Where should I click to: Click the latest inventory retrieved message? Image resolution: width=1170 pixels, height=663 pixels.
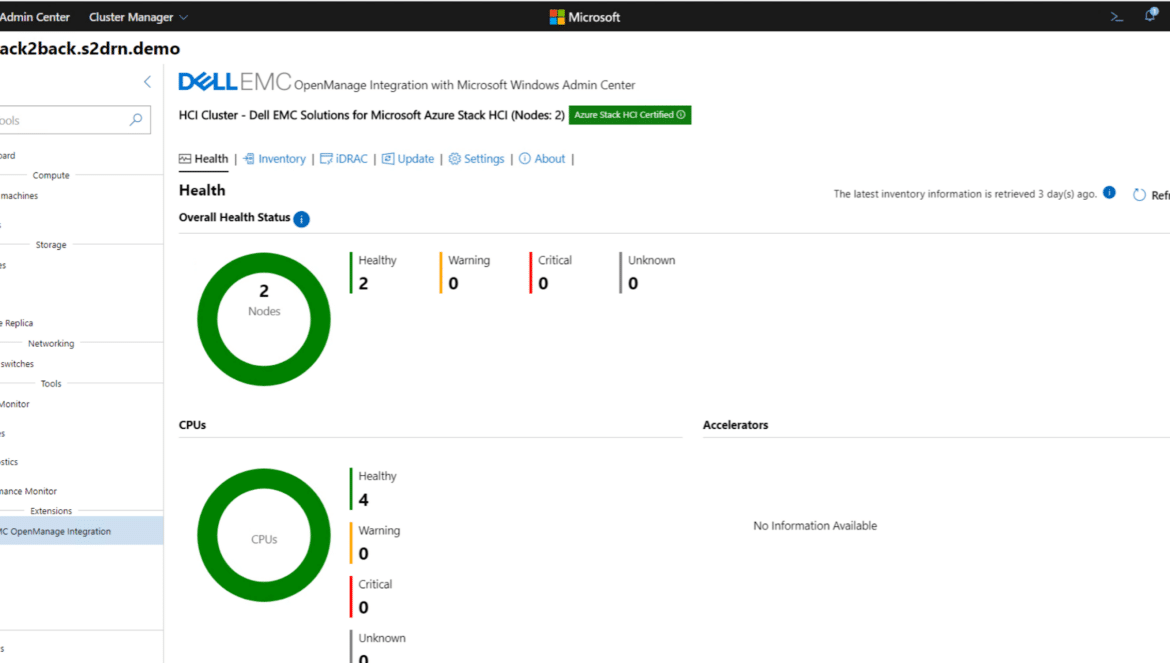(965, 194)
